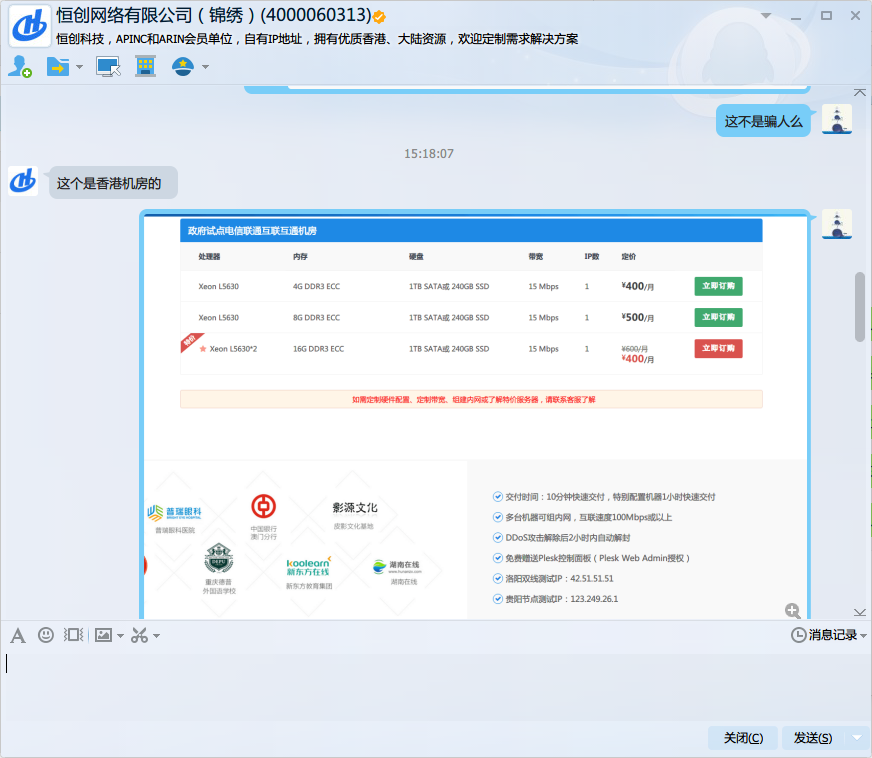
Task: Expand arrow next to police cap icon
Action: (x=205, y=67)
